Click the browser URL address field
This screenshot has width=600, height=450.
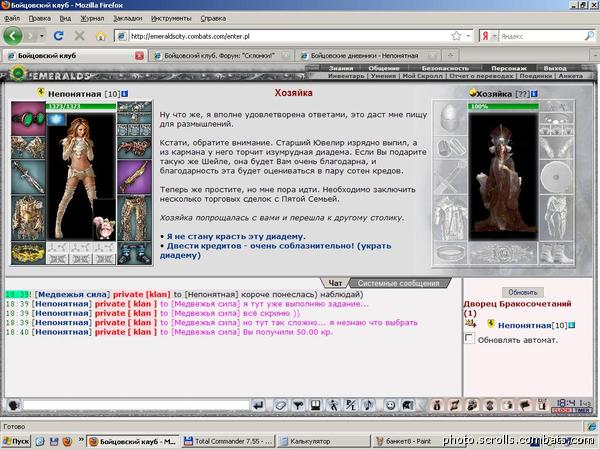coord(289,36)
